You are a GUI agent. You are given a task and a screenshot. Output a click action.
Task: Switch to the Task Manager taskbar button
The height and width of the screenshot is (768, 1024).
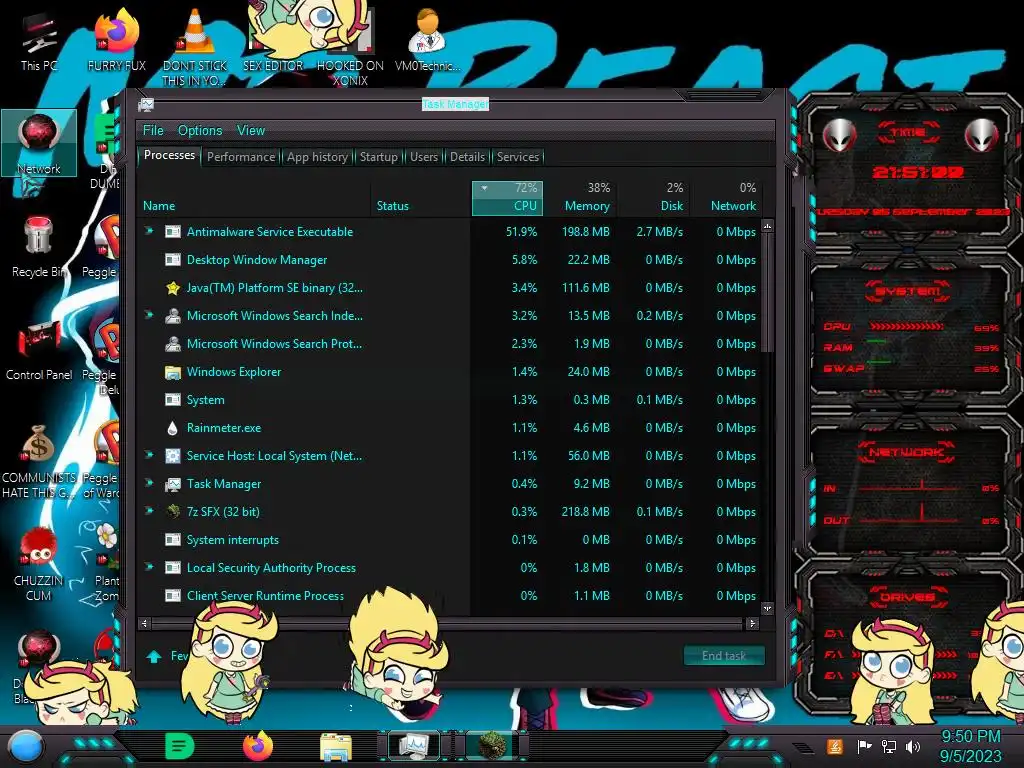point(413,746)
